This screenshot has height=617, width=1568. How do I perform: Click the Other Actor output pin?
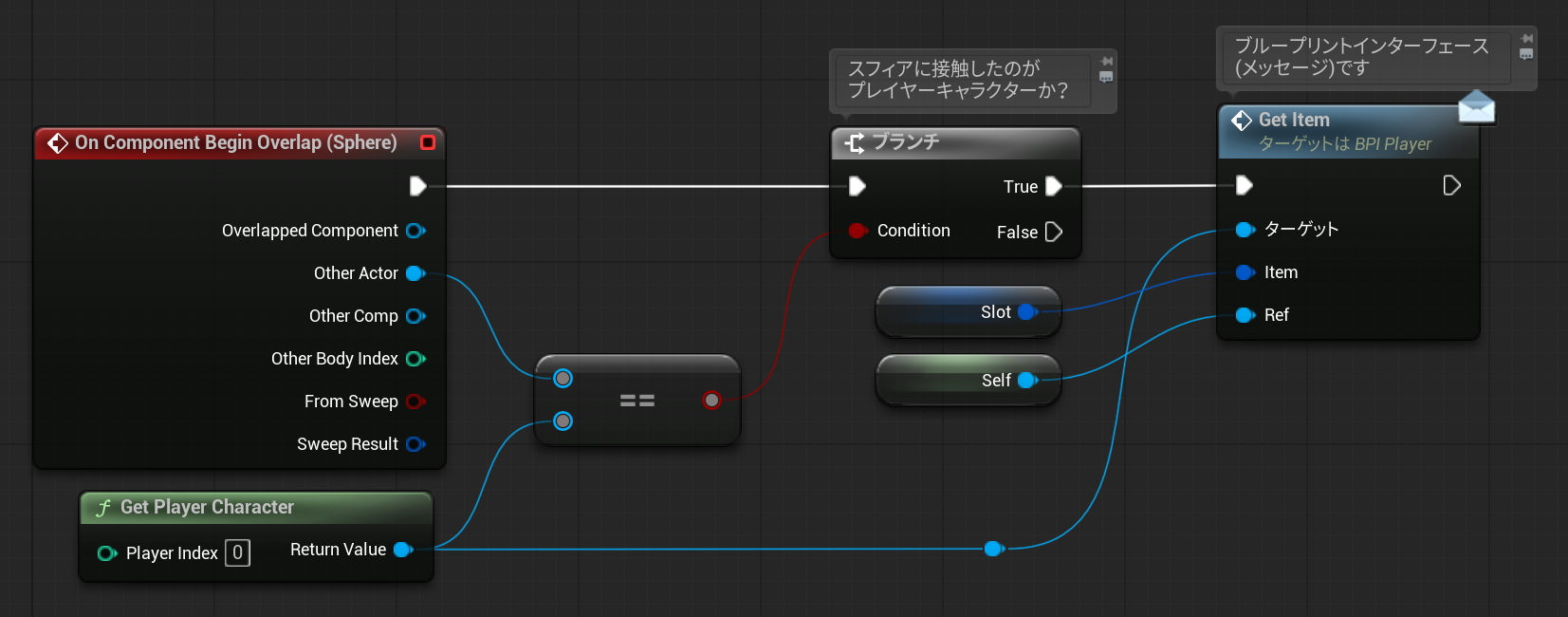point(415,273)
